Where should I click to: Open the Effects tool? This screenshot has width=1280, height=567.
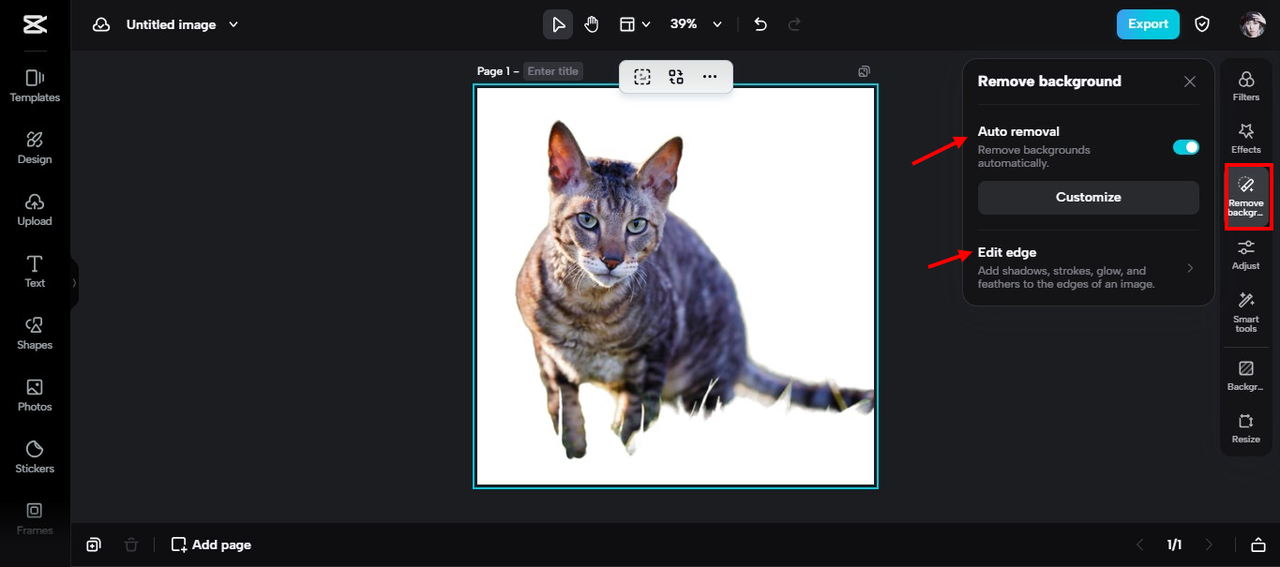tap(1246, 138)
